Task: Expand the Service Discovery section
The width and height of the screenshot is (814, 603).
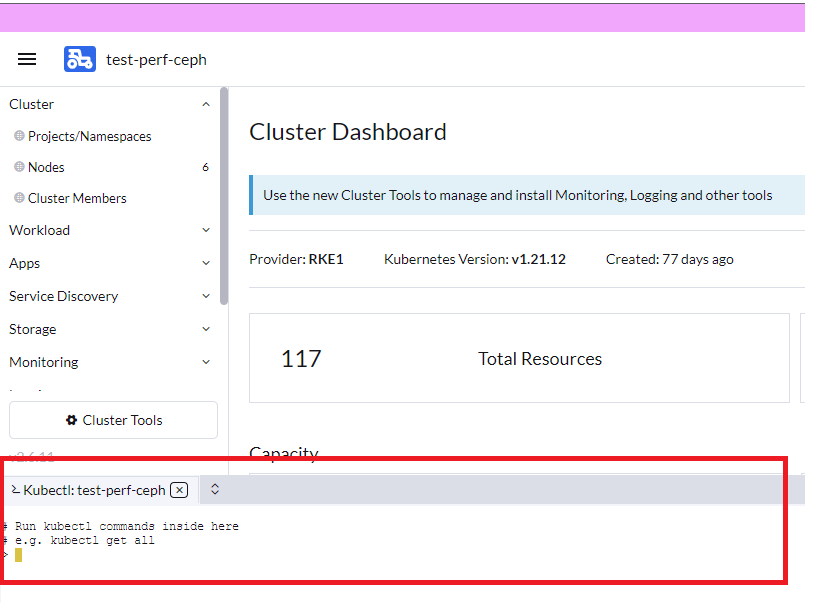Action: 206,296
